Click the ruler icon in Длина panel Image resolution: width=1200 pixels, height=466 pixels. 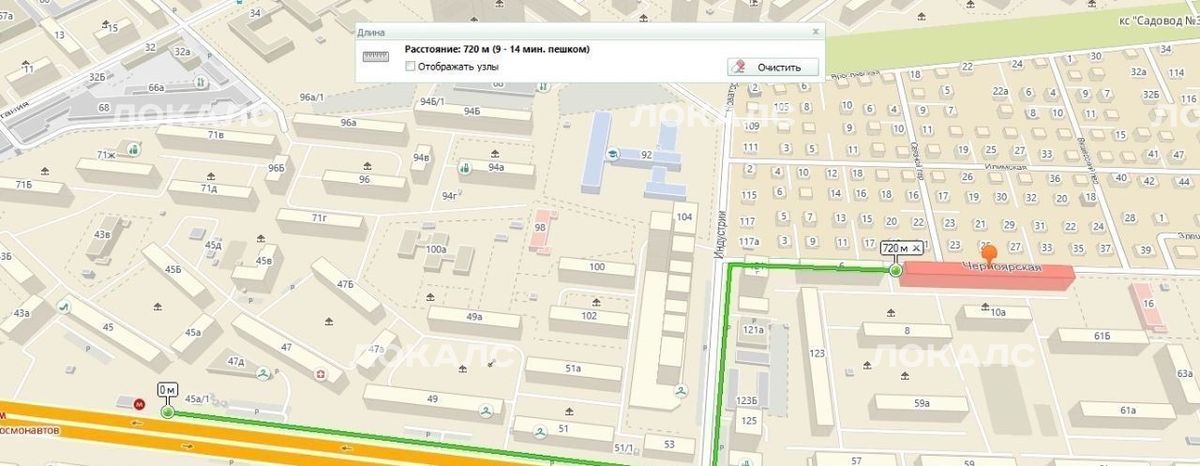[x=375, y=55]
